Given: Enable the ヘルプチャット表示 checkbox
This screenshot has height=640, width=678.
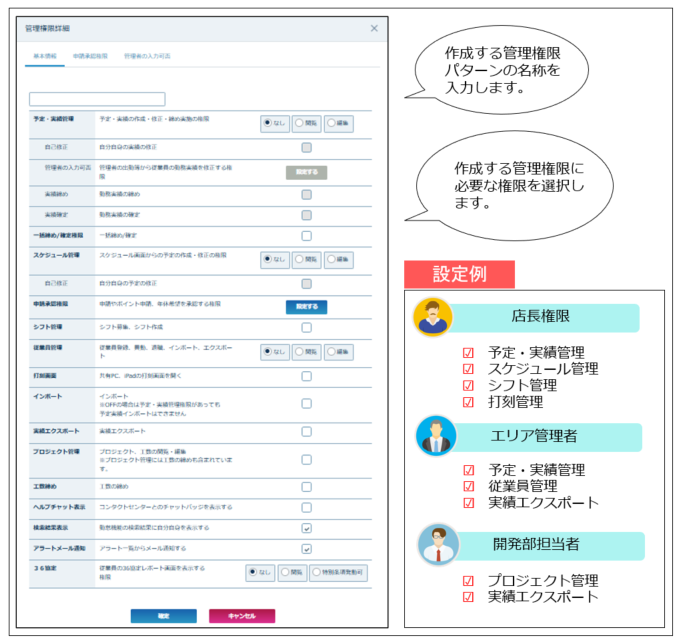Looking at the screenshot, I should (307, 508).
